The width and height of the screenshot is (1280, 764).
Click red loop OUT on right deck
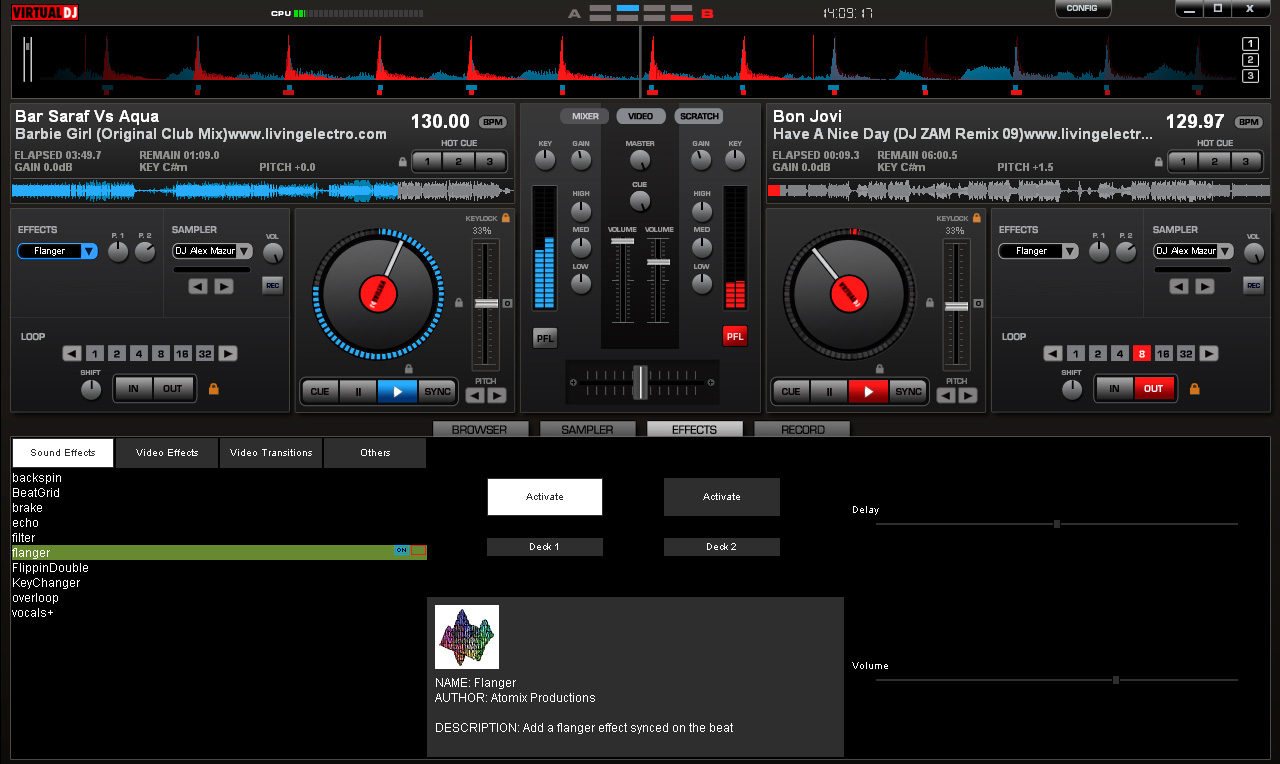(x=1154, y=388)
